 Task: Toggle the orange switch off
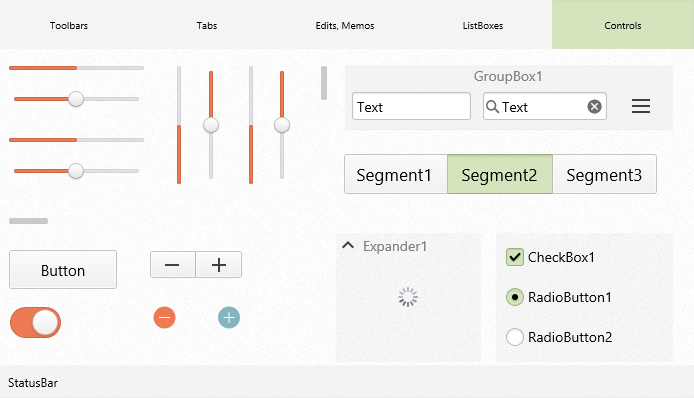(35, 322)
